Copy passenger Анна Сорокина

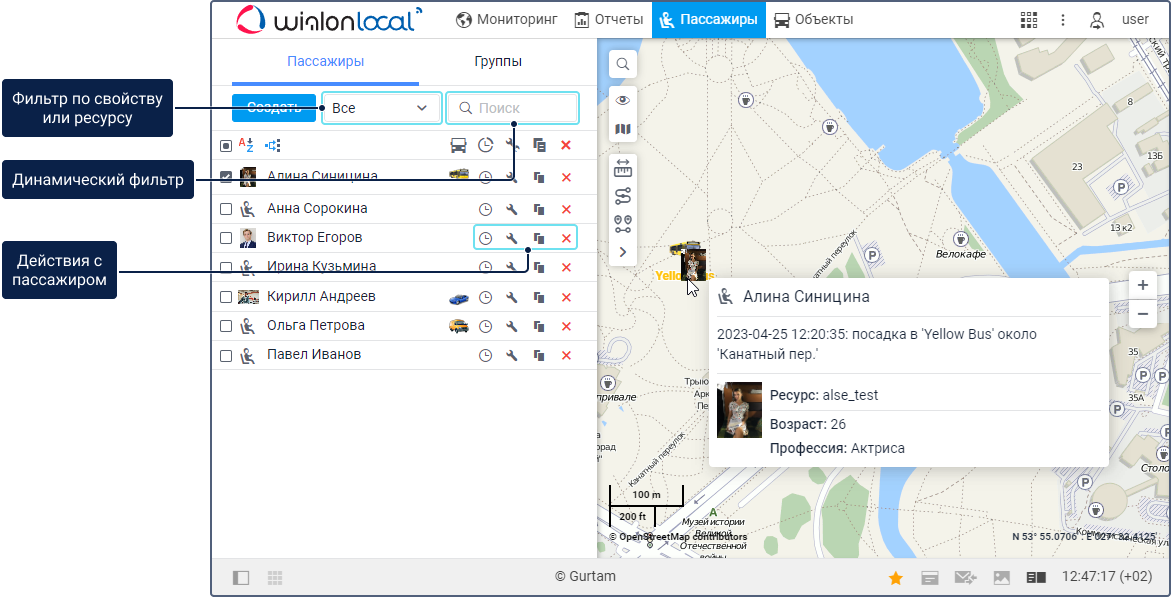[x=539, y=209]
